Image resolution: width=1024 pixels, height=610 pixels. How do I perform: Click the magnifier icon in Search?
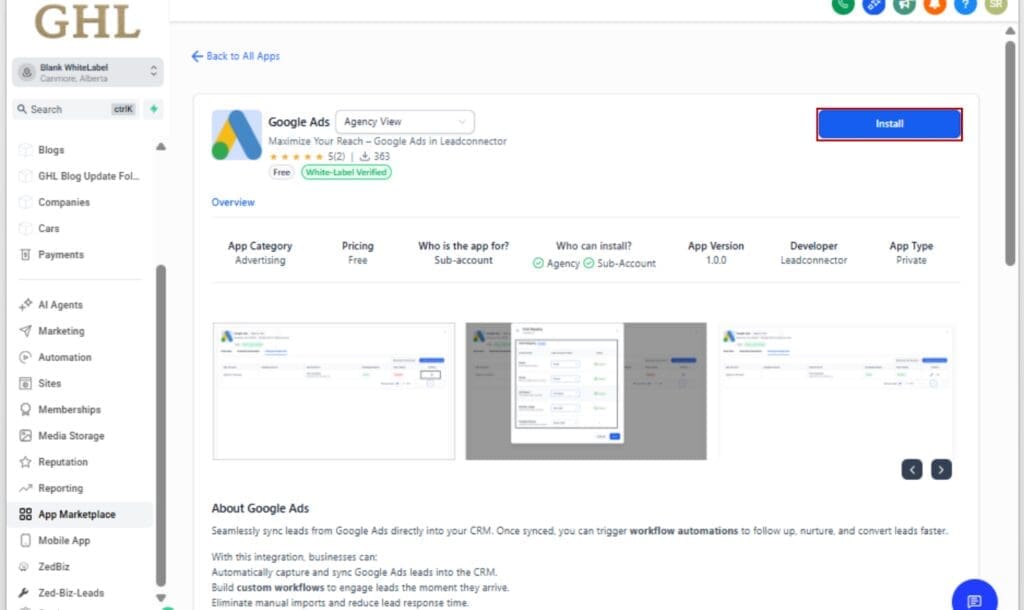[22, 109]
